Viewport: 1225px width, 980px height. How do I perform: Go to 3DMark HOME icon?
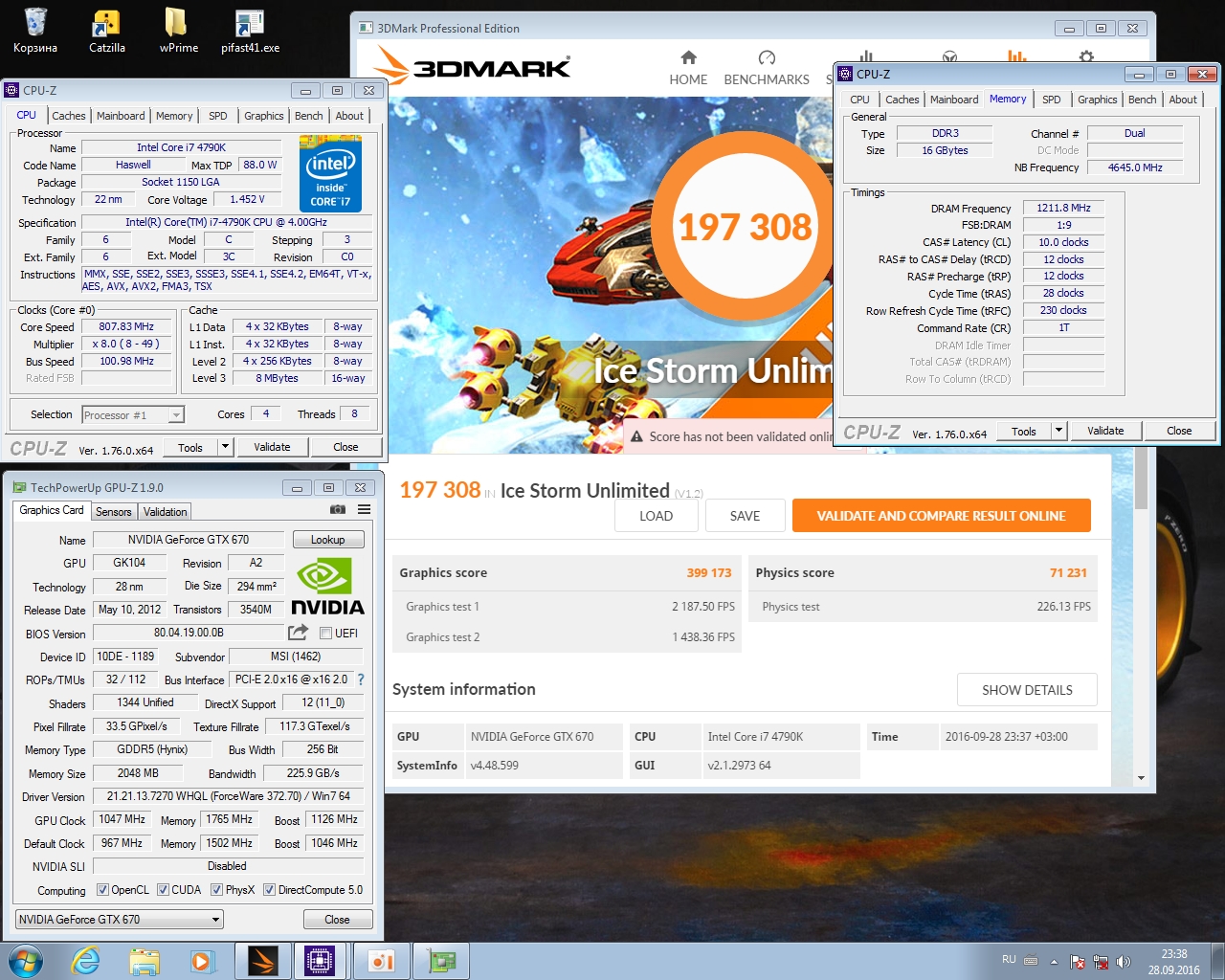pos(688,57)
